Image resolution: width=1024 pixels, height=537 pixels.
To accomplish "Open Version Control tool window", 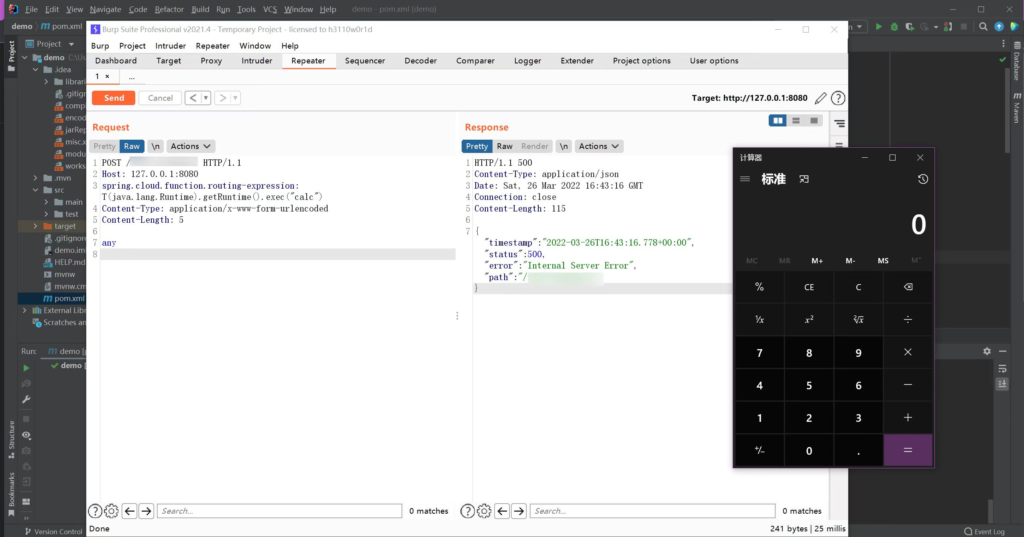I will coord(53,531).
